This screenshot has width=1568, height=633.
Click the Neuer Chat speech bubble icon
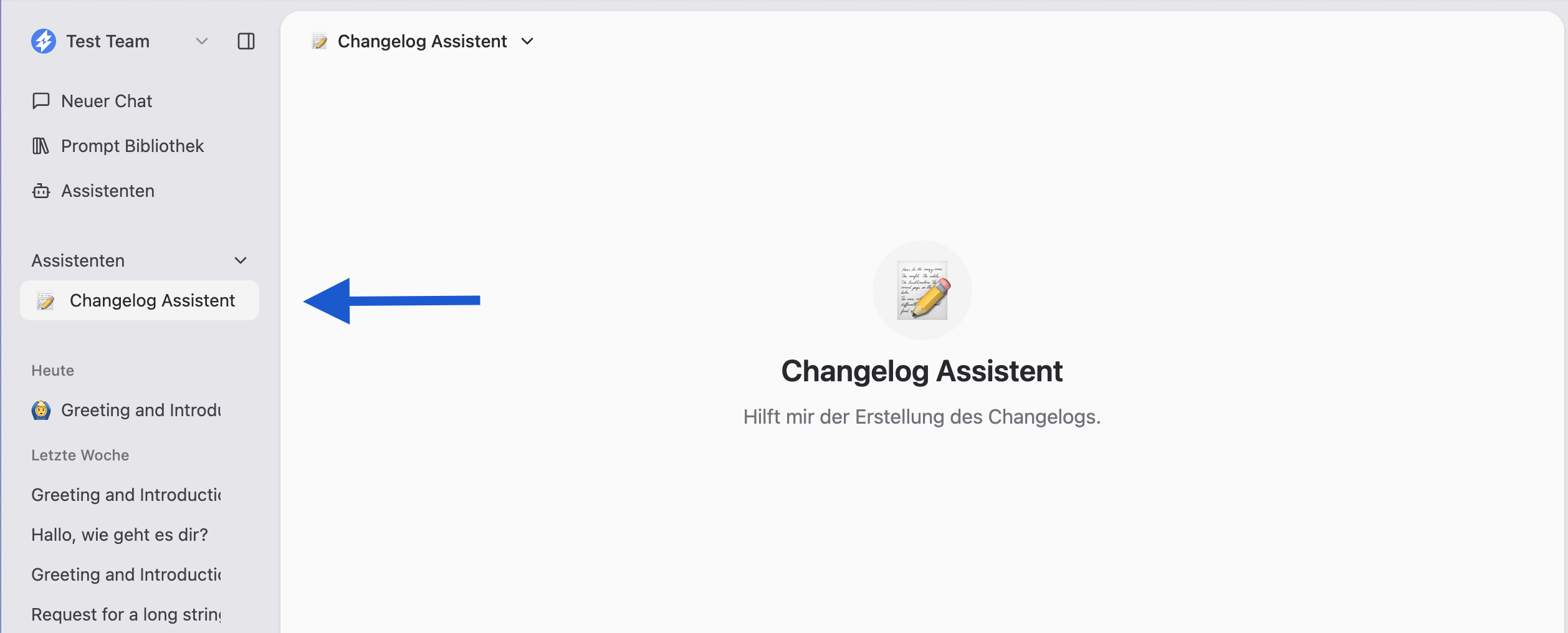(x=41, y=101)
